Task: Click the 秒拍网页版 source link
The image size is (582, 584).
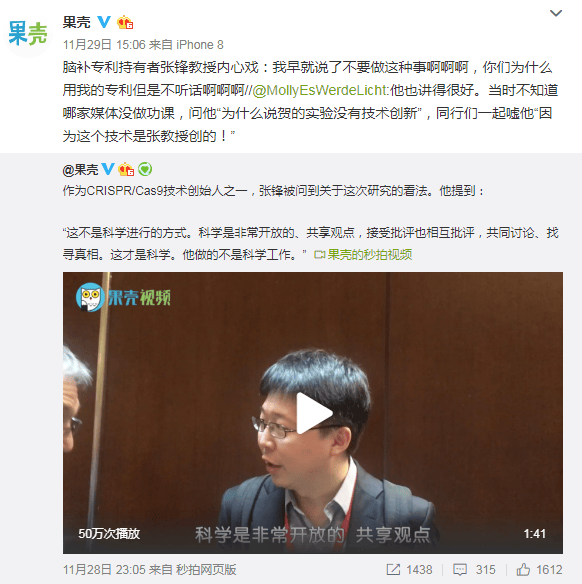Action: 206,569
